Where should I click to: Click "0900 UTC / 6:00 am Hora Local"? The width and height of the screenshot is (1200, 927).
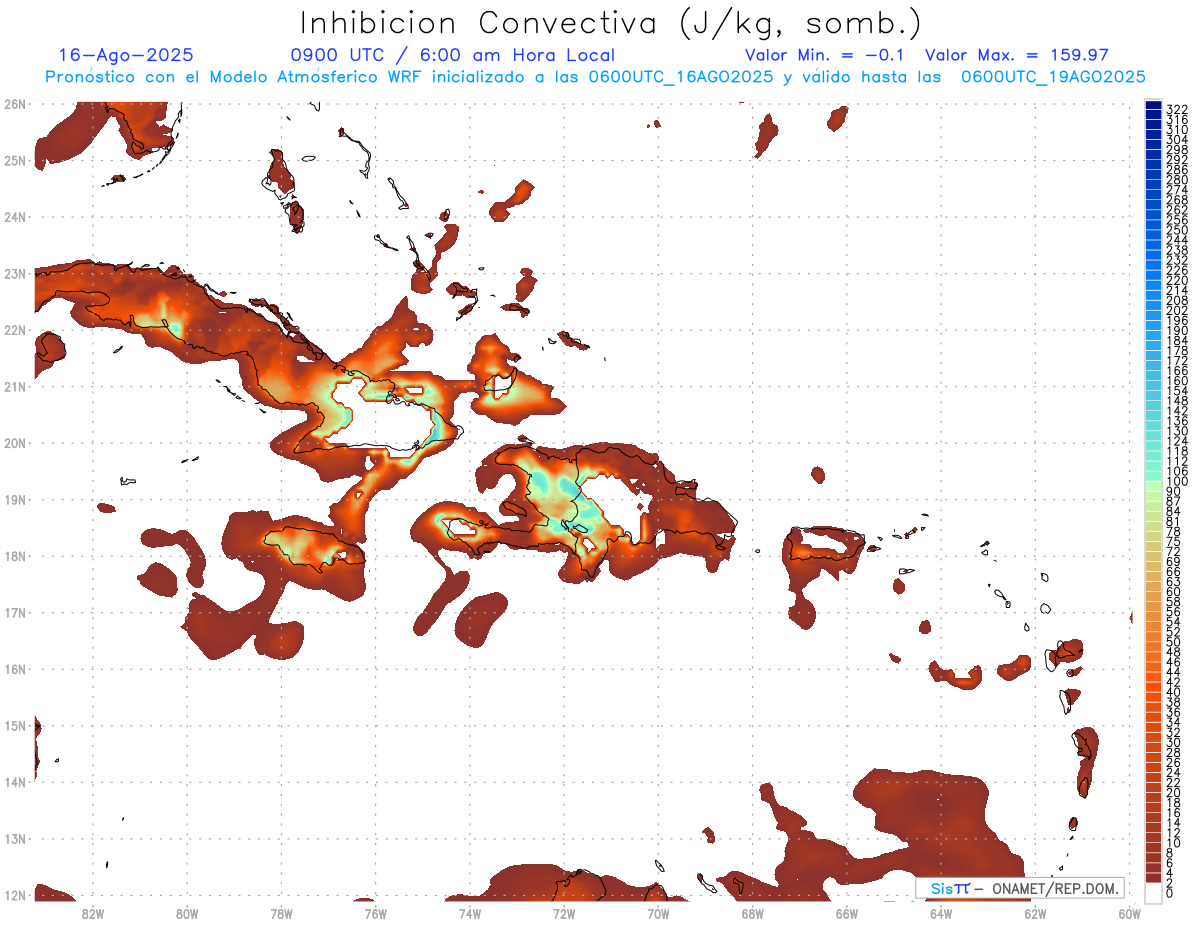[452, 55]
